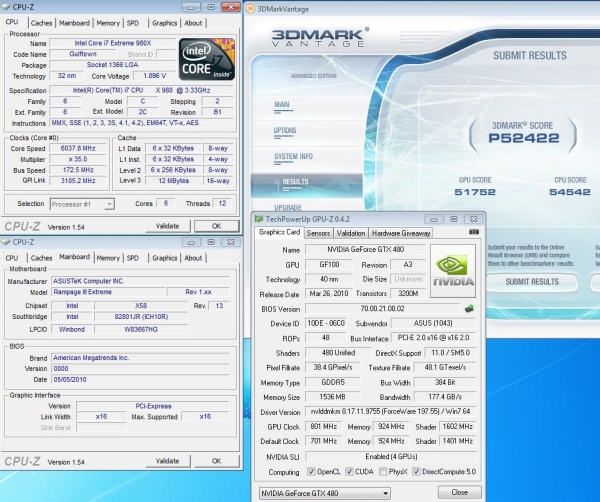Click the Multiplier value x 35.0

pos(78,159)
